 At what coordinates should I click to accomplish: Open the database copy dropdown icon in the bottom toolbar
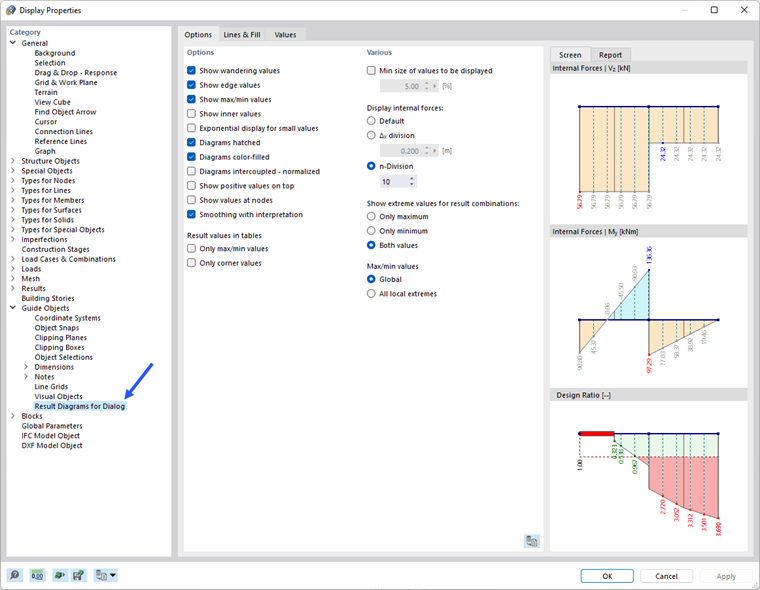[x=105, y=575]
